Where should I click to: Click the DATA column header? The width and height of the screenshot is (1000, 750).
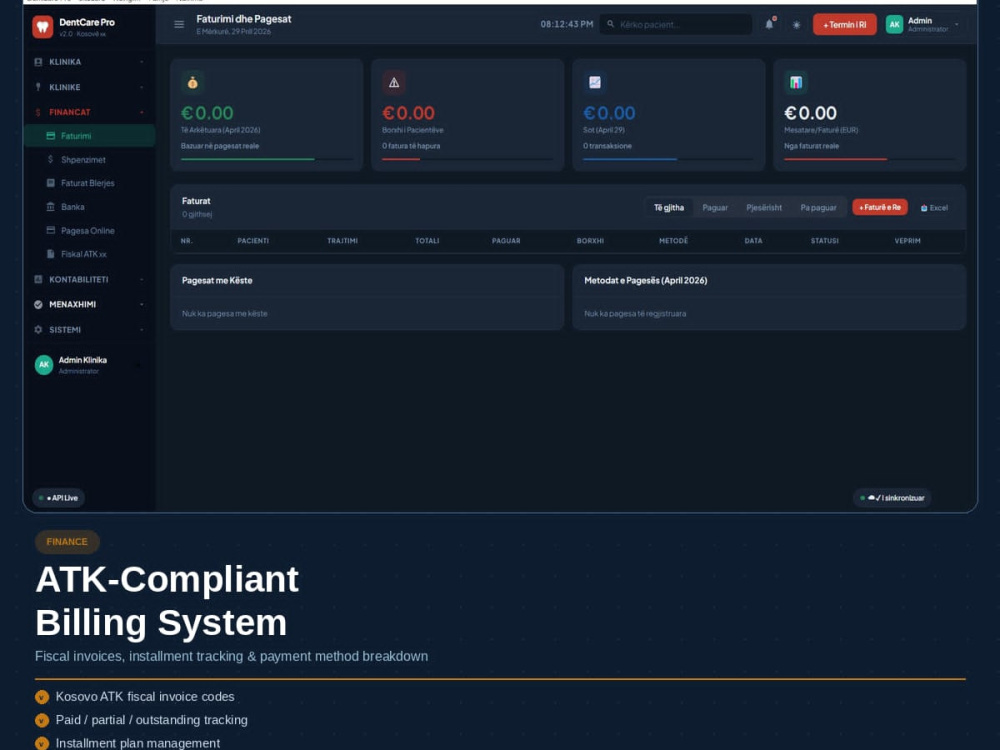pos(753,241)
